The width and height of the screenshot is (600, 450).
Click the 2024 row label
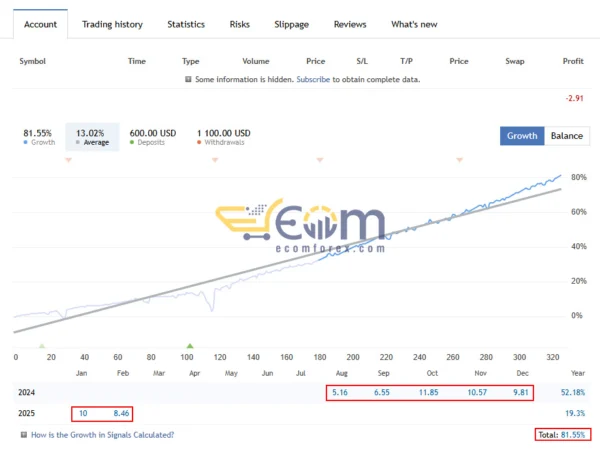pyautogui.click(x=26, y=393)
